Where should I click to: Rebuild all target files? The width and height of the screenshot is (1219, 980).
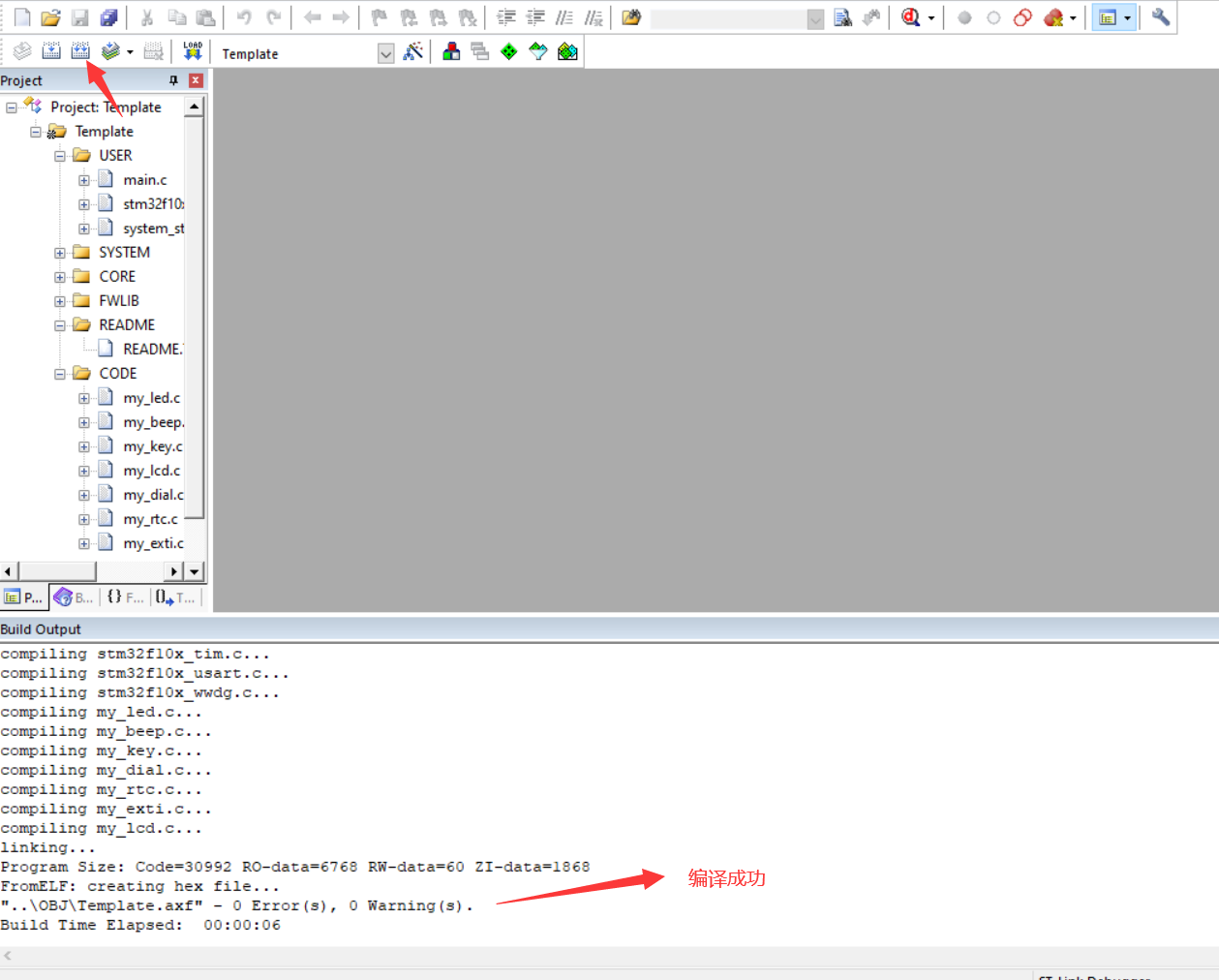click(80, 51)
